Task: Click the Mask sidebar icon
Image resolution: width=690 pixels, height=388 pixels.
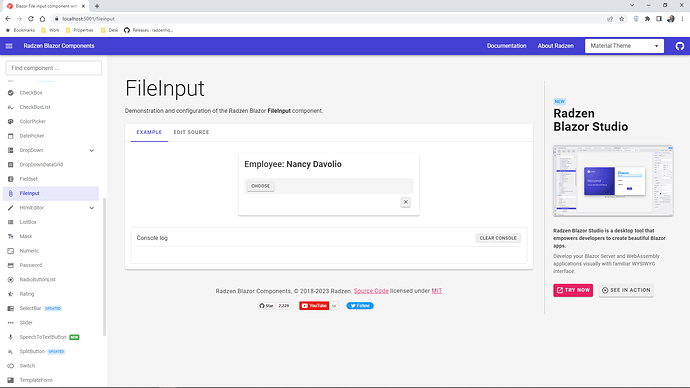Action: click(11, 237)
